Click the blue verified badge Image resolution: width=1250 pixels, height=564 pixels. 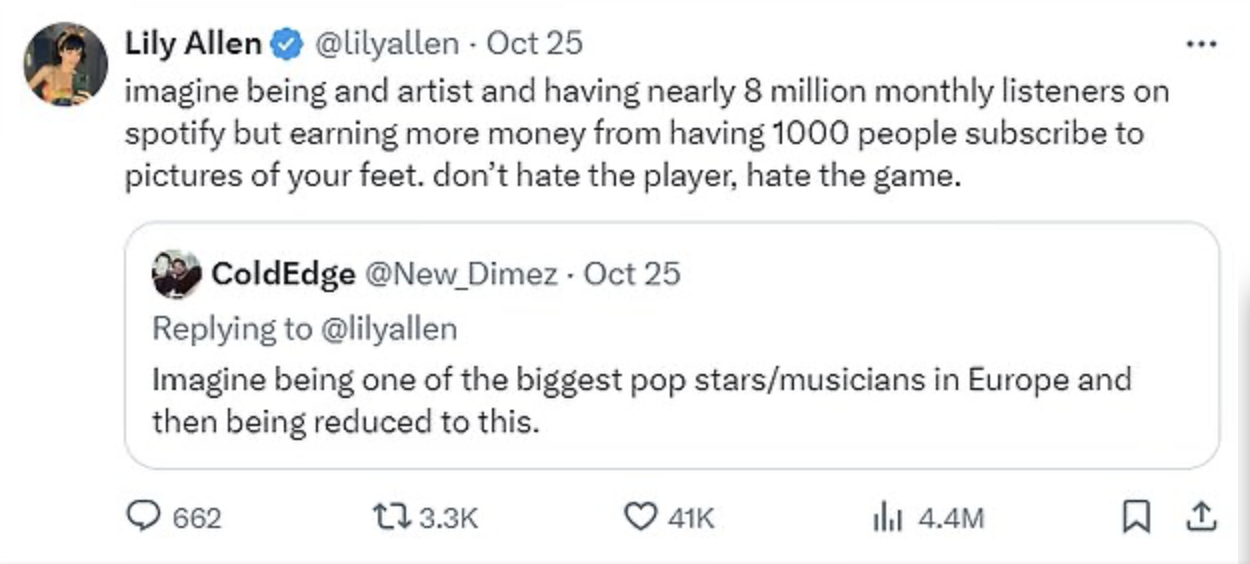coord(287,44)
